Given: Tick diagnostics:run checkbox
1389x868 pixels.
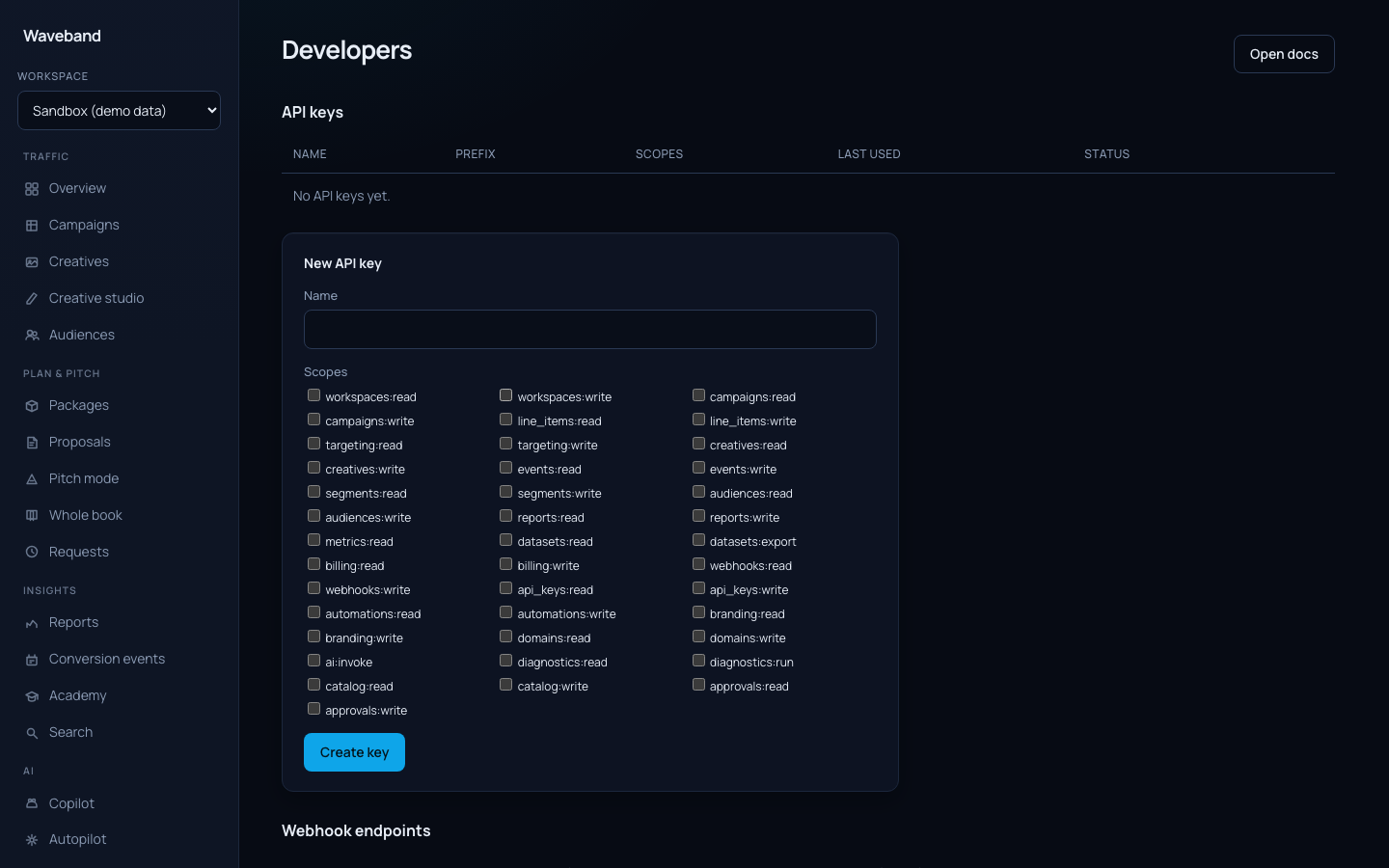Looking at the screenshot, I should [x=698, y=661].
